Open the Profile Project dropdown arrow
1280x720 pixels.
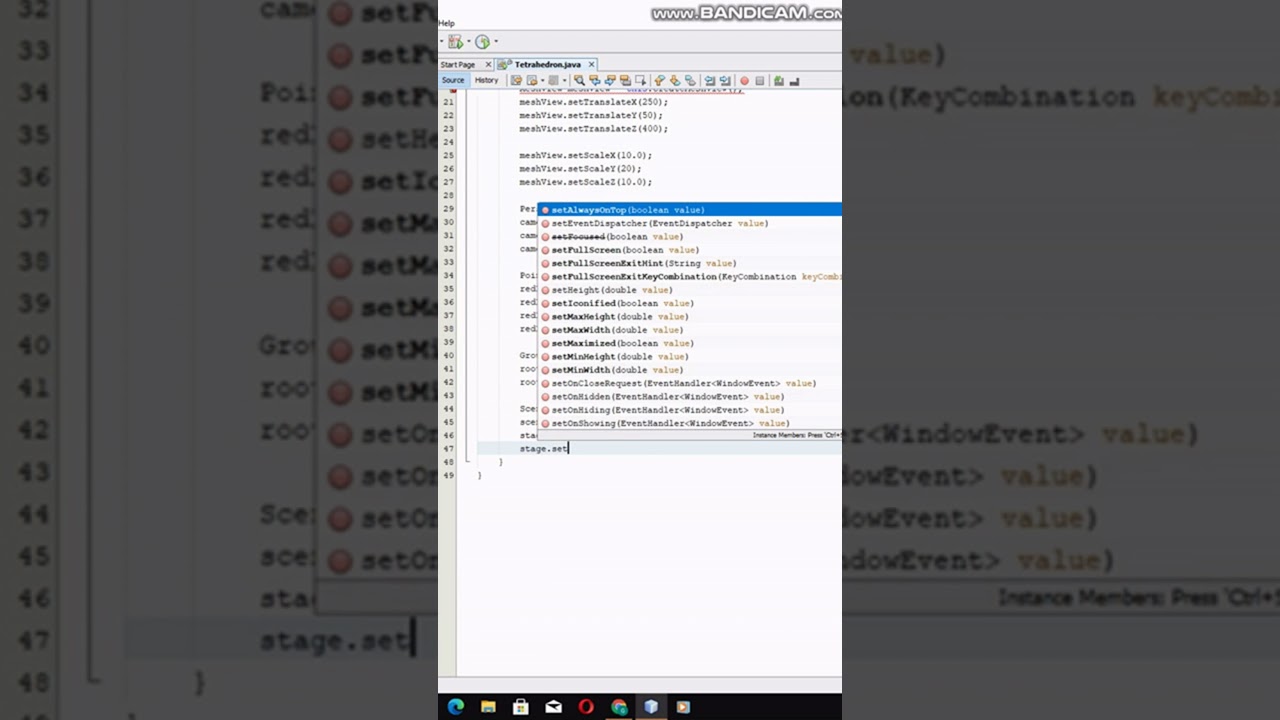496,41
